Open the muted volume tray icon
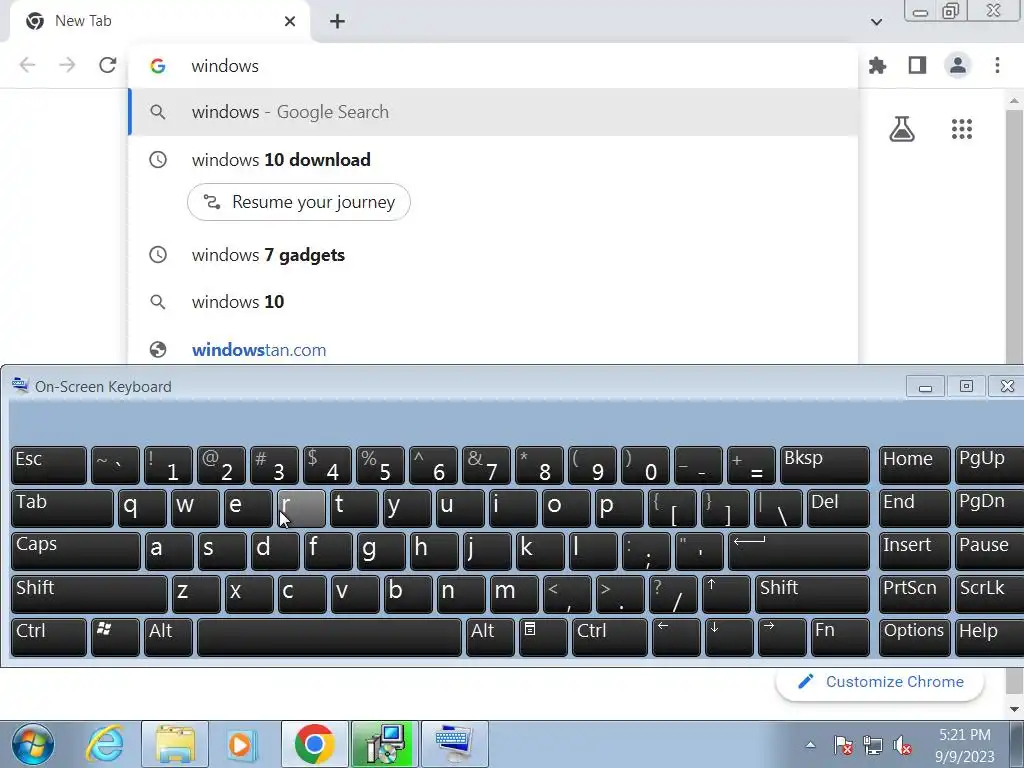 pyautogui.click(x=903, y=745)
